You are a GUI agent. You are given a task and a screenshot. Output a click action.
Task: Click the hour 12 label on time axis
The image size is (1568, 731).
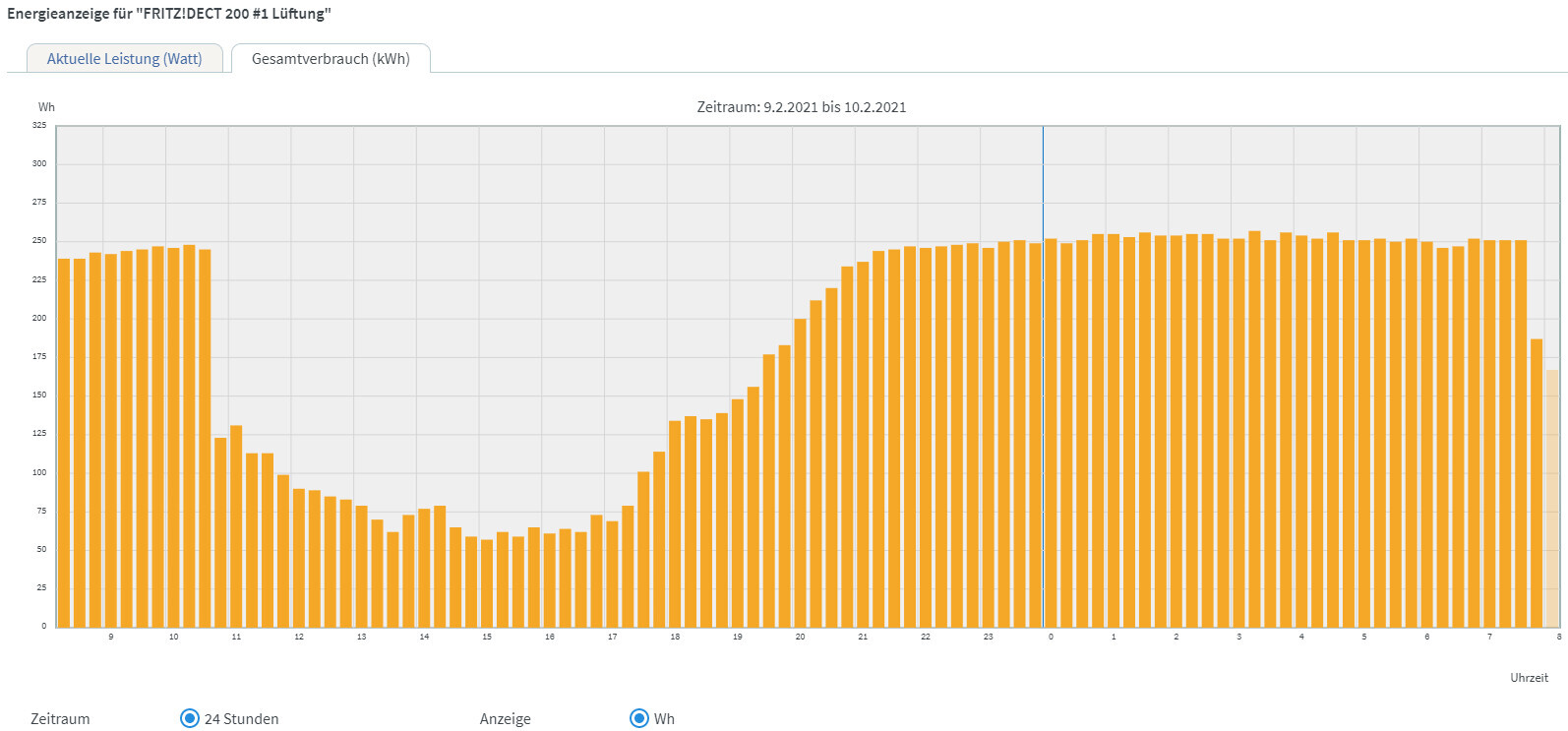tap(299, 638)
